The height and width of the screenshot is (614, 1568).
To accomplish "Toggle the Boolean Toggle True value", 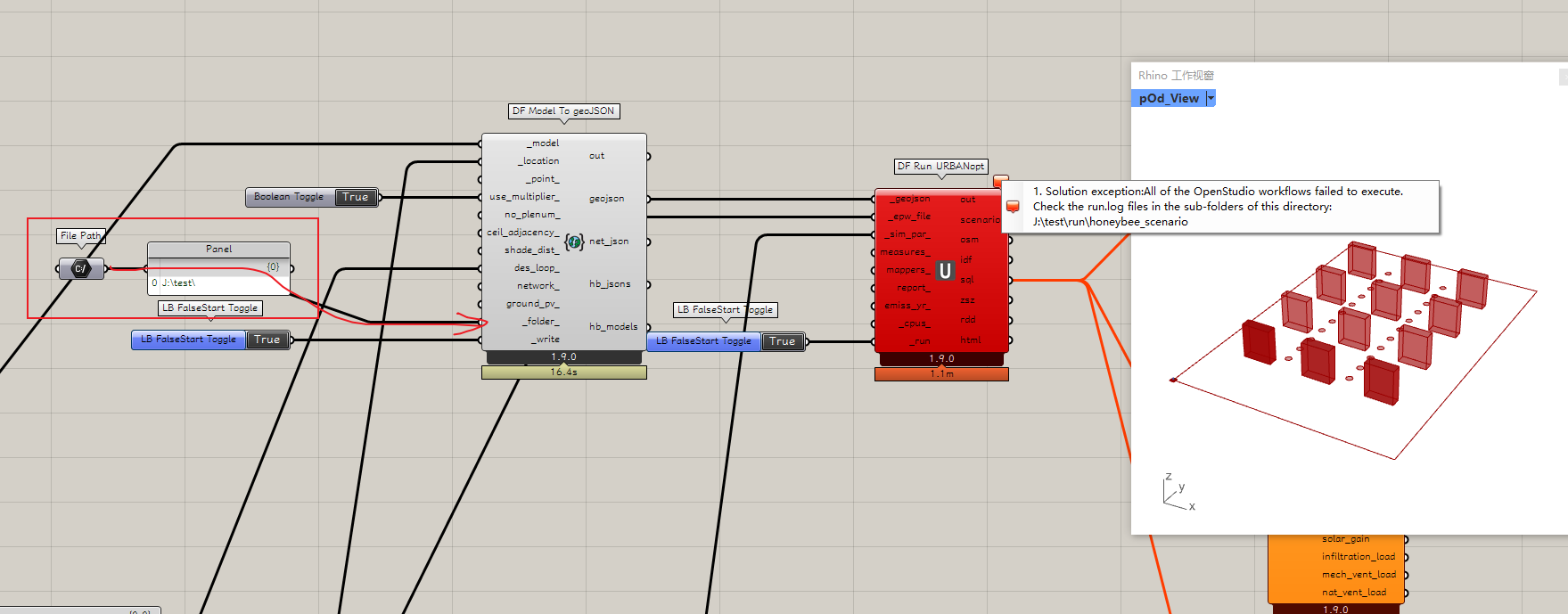I will 355,197.
